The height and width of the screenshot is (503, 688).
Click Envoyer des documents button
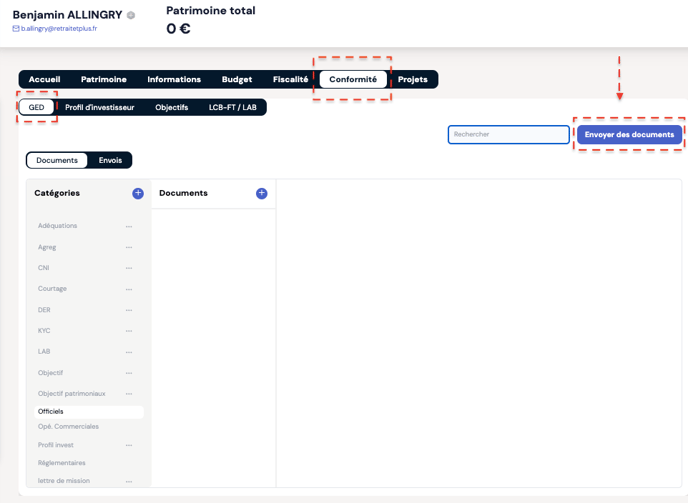[x=630, y=134]
